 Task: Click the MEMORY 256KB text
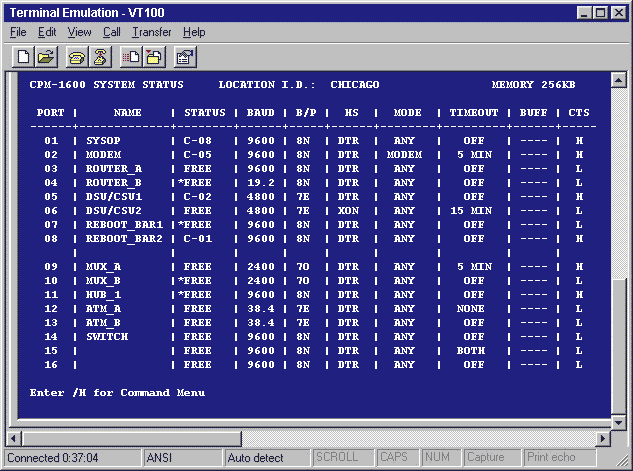tap(533, 84)
